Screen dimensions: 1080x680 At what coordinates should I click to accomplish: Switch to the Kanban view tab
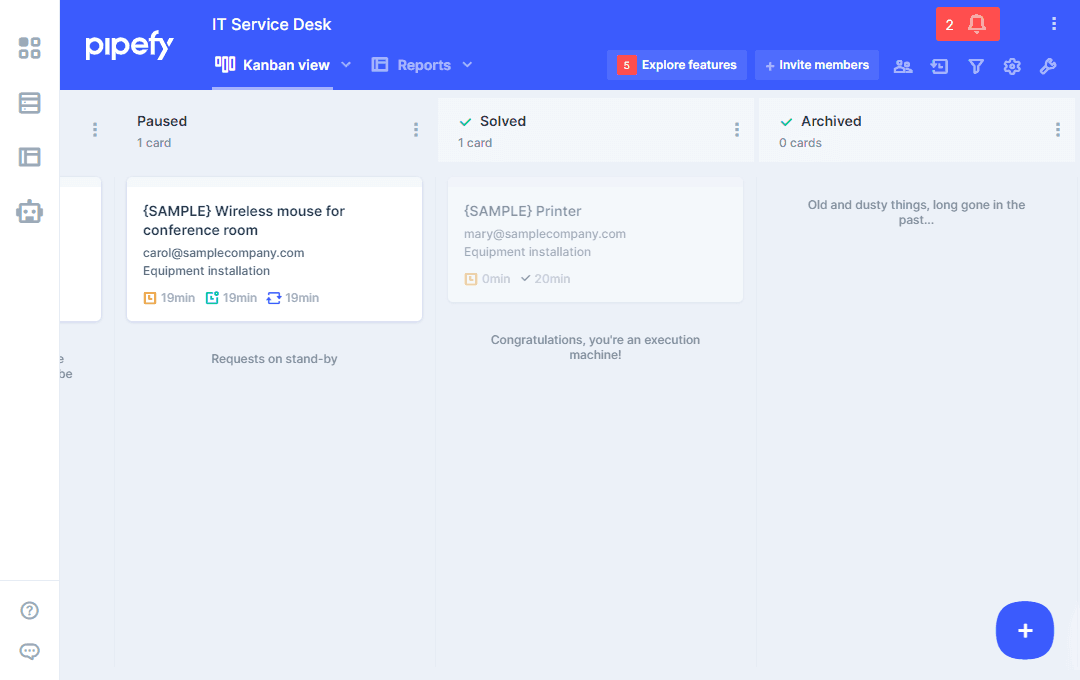[x=273, y=65]
